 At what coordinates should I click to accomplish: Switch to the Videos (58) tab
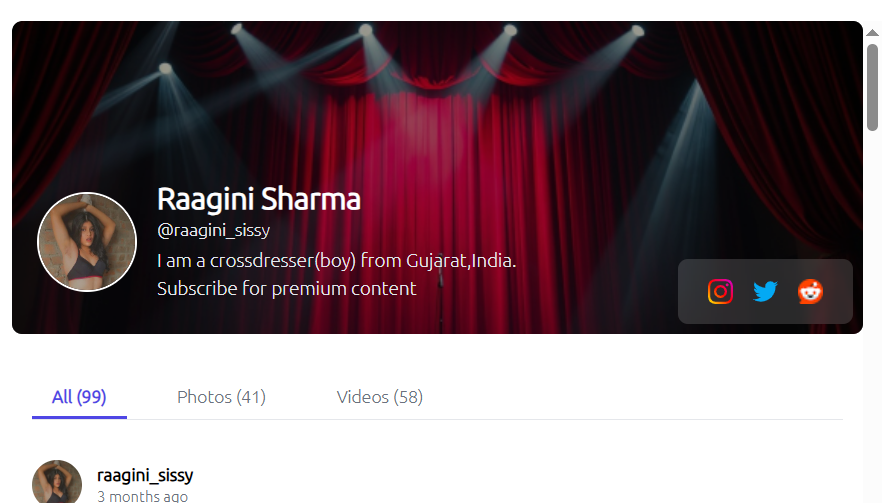coord(380,397)
